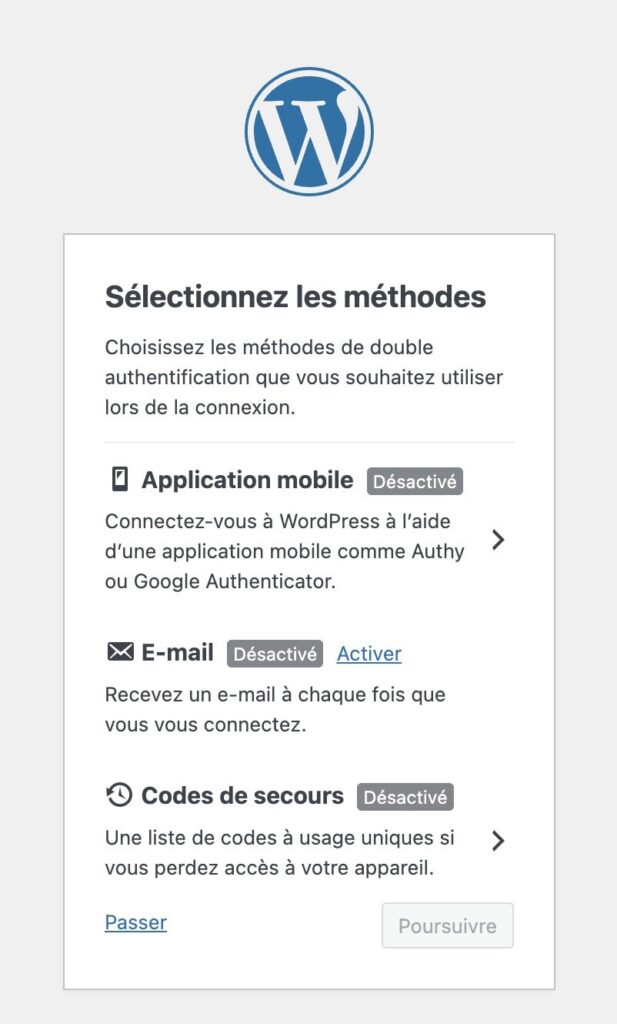Click the E-mail Désactivé badge
Image resolution: width=617 pixels, height=1024 pixels.
(x=275, y=654)
